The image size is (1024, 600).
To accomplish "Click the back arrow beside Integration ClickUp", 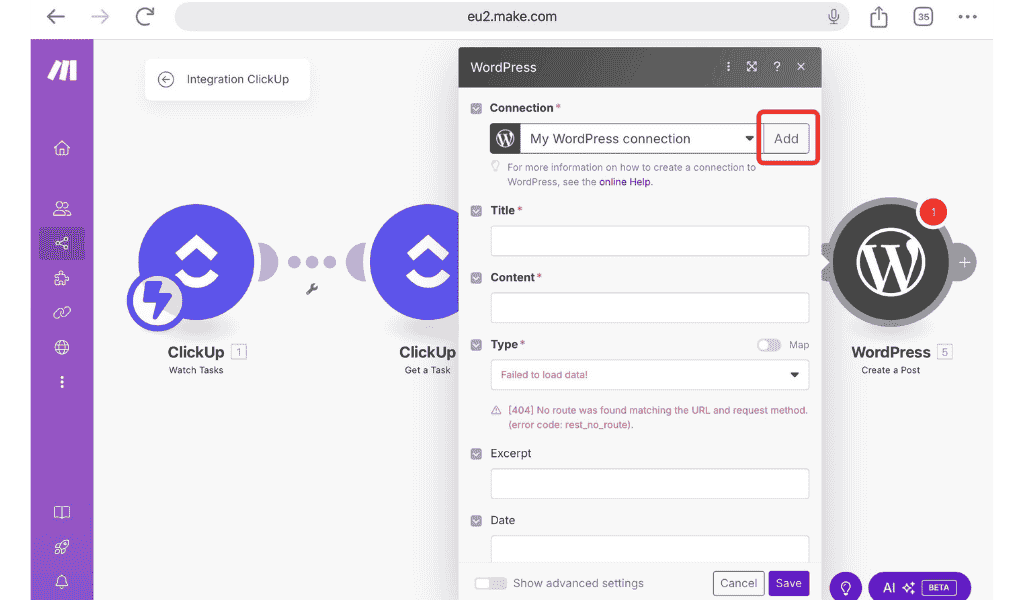I will pyautogui.click(x=166, y=79).
